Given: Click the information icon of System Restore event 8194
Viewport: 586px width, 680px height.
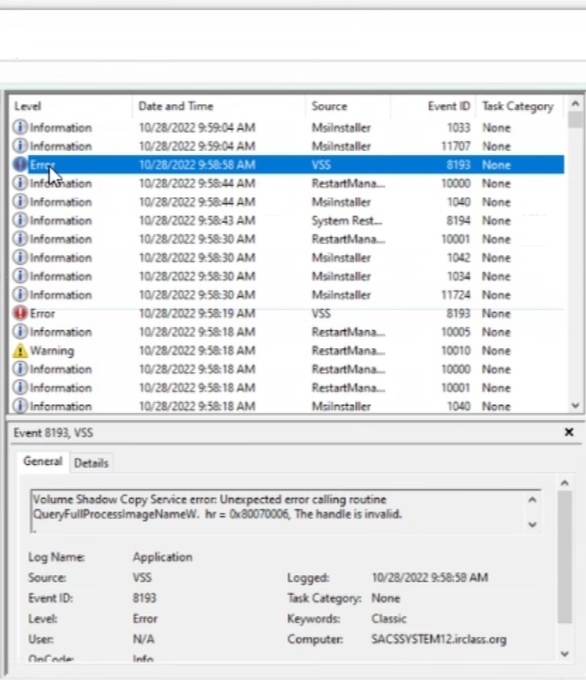Looking at the screenshot, I should click(x=20, y=220).
